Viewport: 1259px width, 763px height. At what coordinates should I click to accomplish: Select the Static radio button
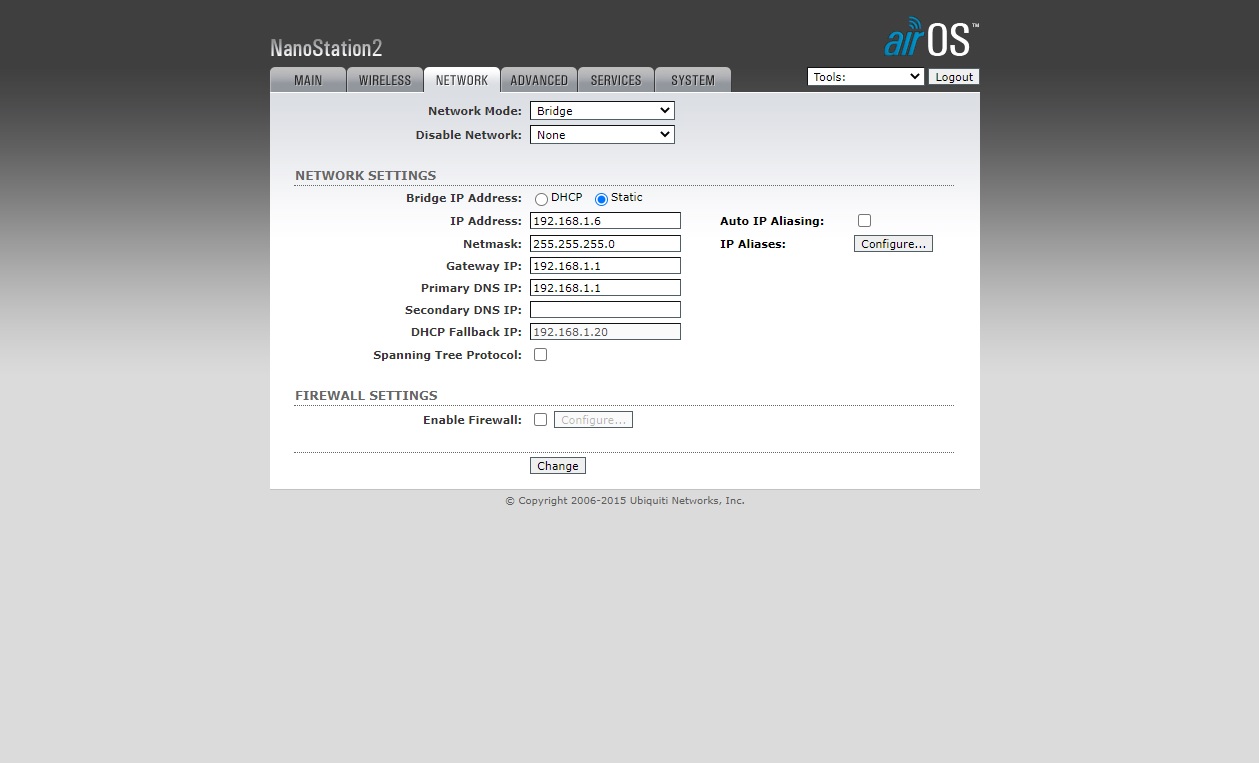point(601,199)
